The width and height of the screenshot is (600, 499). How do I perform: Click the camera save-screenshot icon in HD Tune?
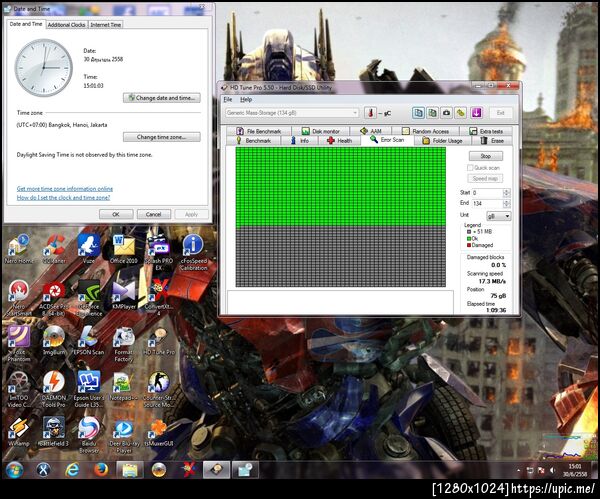446,113
